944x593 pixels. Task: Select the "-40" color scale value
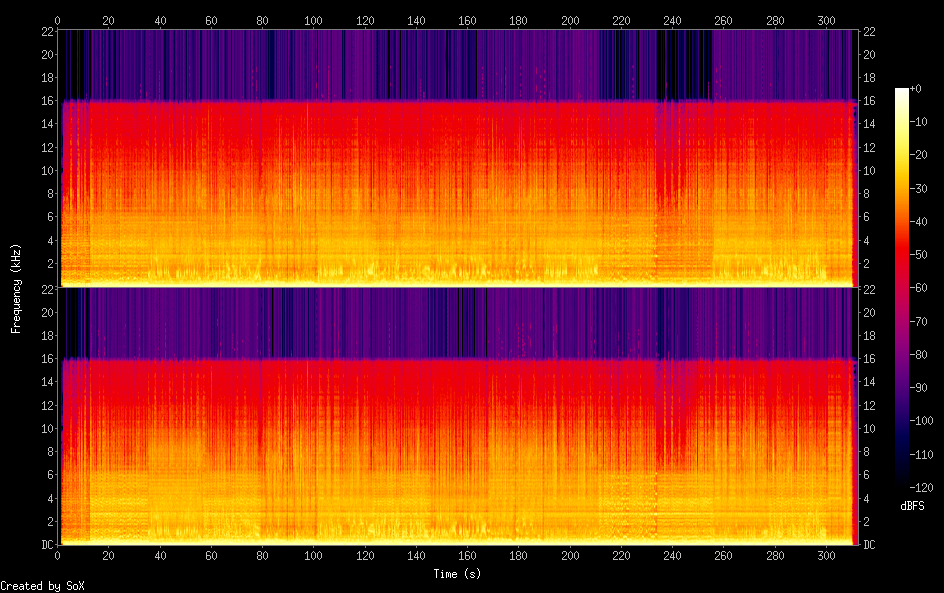coord(918,222)
